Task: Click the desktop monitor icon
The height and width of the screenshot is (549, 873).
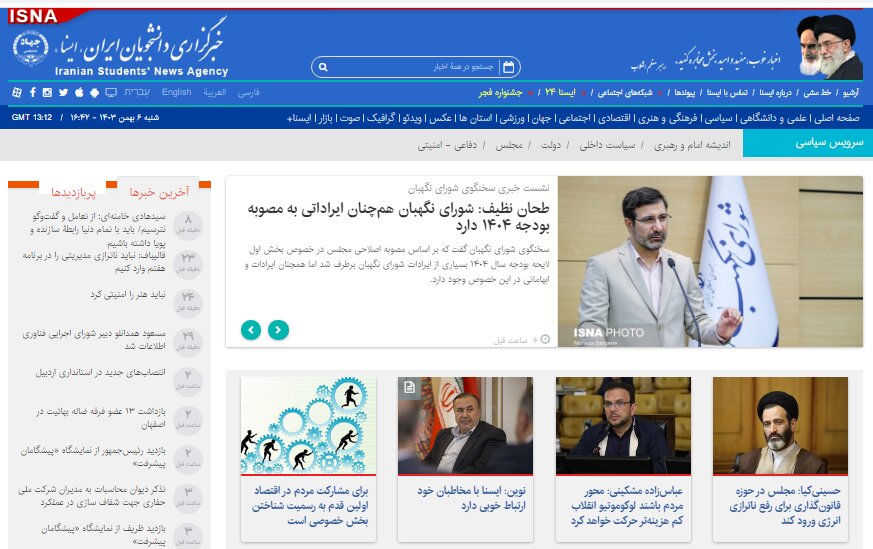Action: [111, 92]
